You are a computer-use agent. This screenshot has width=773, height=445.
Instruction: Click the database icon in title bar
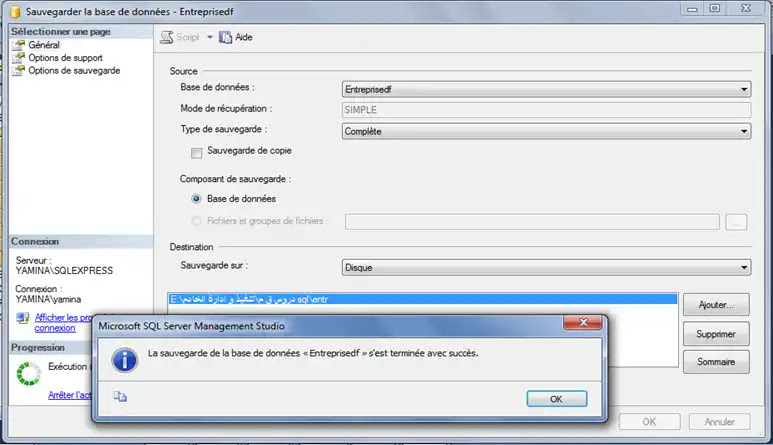15,11
